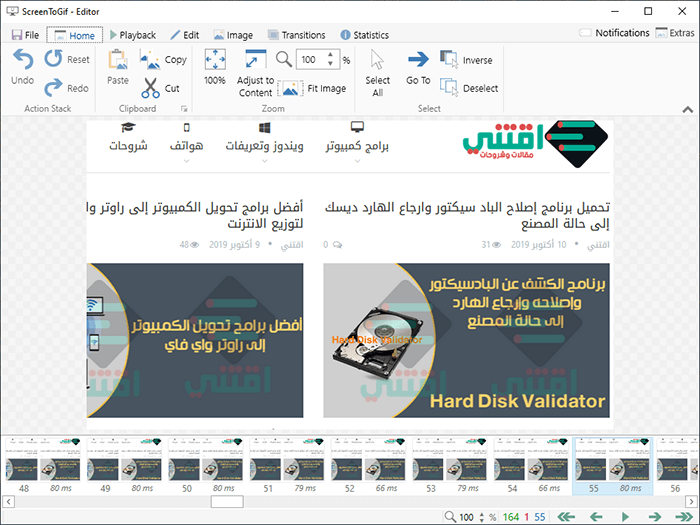Open Go To frame
Screen dimensions: 700x525
coord(418,67)
